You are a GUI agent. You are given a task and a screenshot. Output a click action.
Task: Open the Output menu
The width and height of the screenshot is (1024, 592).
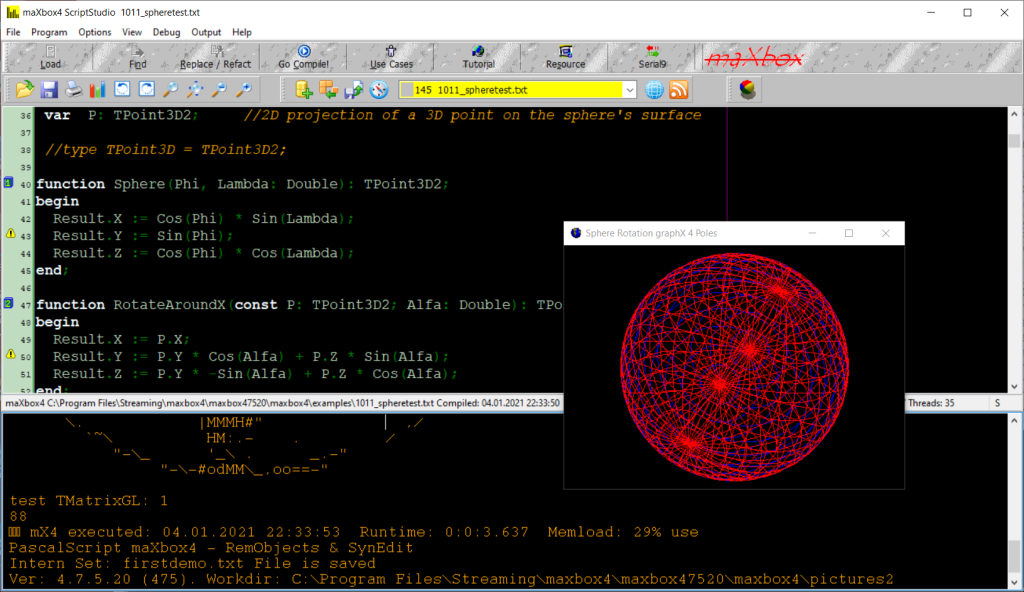click(206, 32)
